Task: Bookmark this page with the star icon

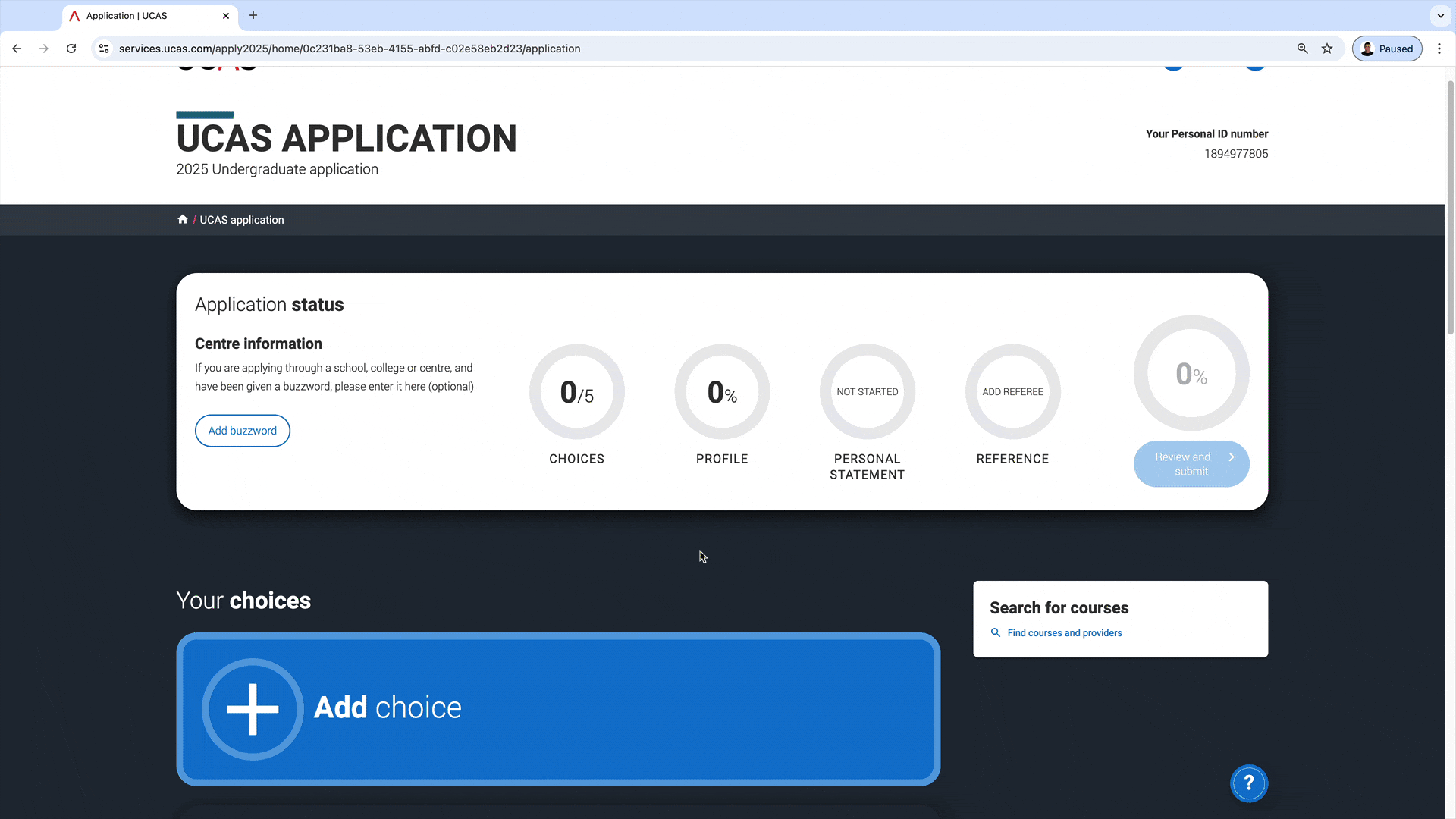Action: [1327, 49]
